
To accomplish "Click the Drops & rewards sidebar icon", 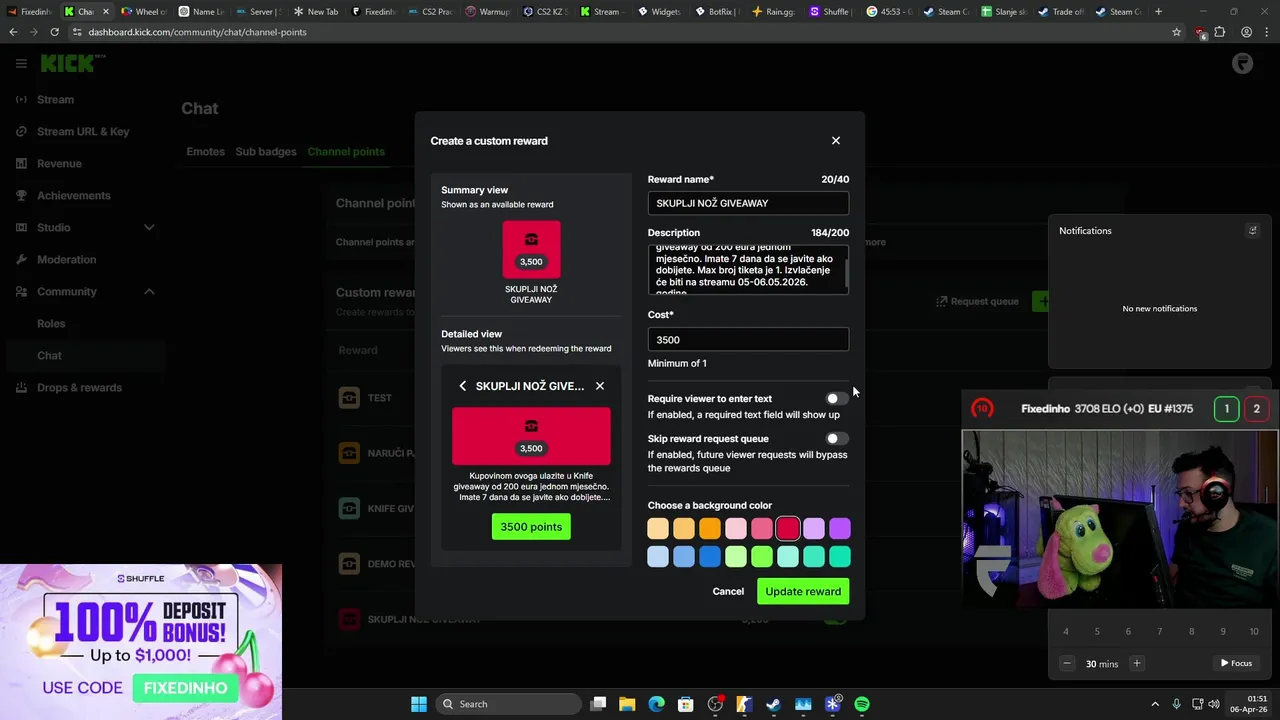I will [21, 387].
